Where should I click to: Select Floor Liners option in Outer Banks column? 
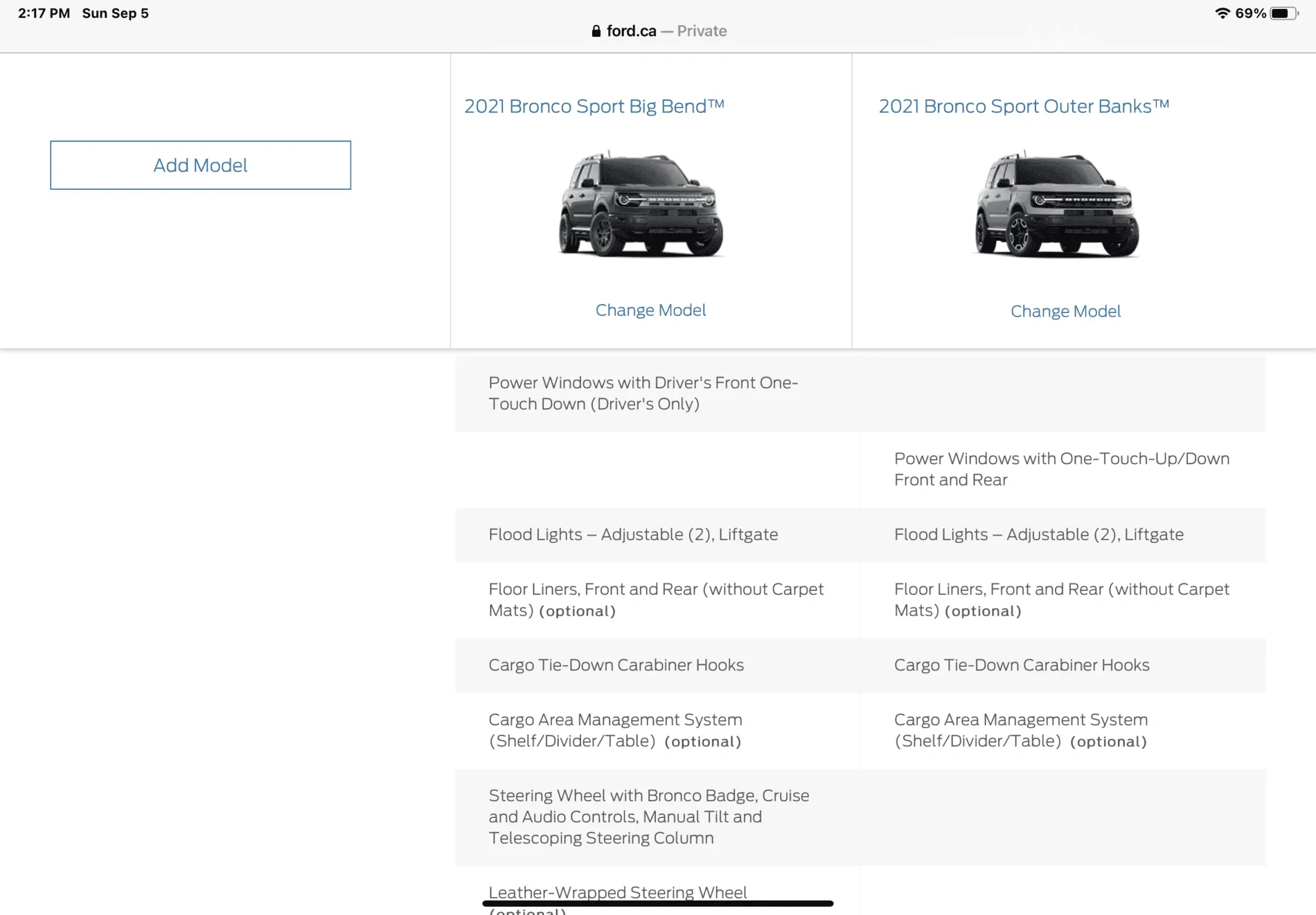point(1061,600)
